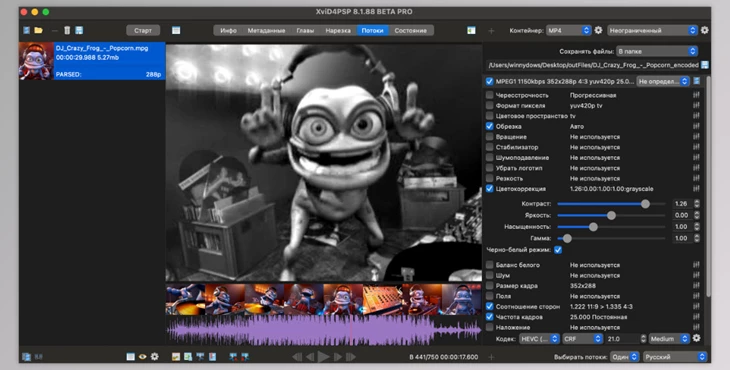
Task: Enable the Шумоподавление checkbox
Action: (489, 158)
